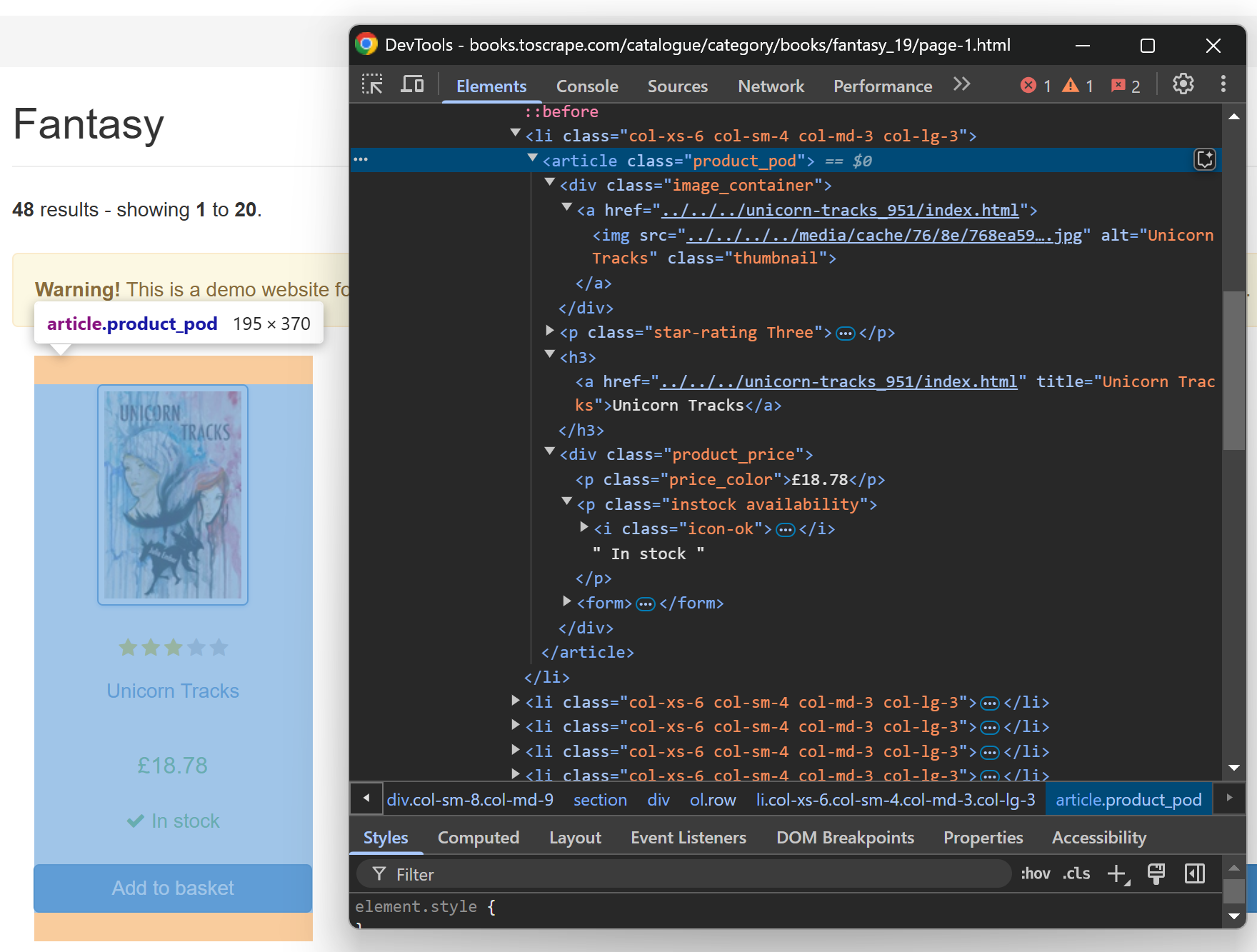Expand the star-rating Three paragraph node
This screenshot has height=952, width=1257.
click(549, 331)
